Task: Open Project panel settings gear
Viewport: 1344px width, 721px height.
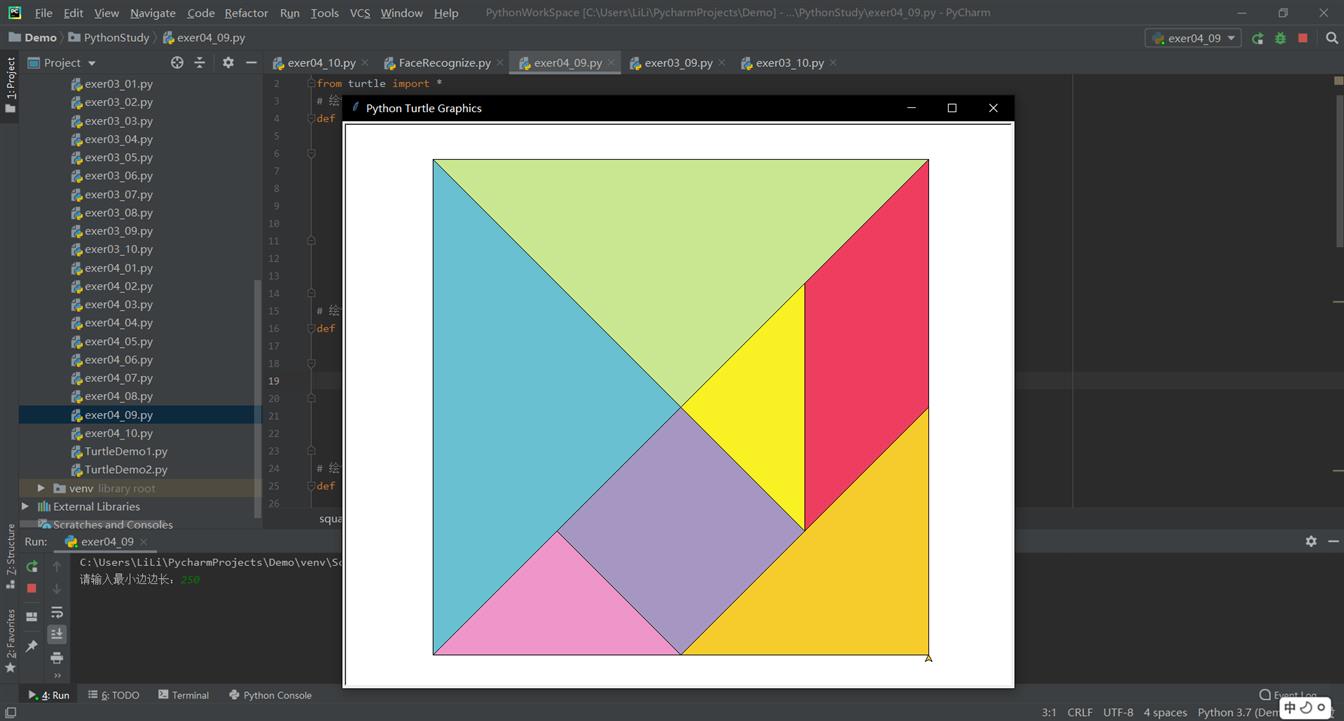Action: coord(228,62)
